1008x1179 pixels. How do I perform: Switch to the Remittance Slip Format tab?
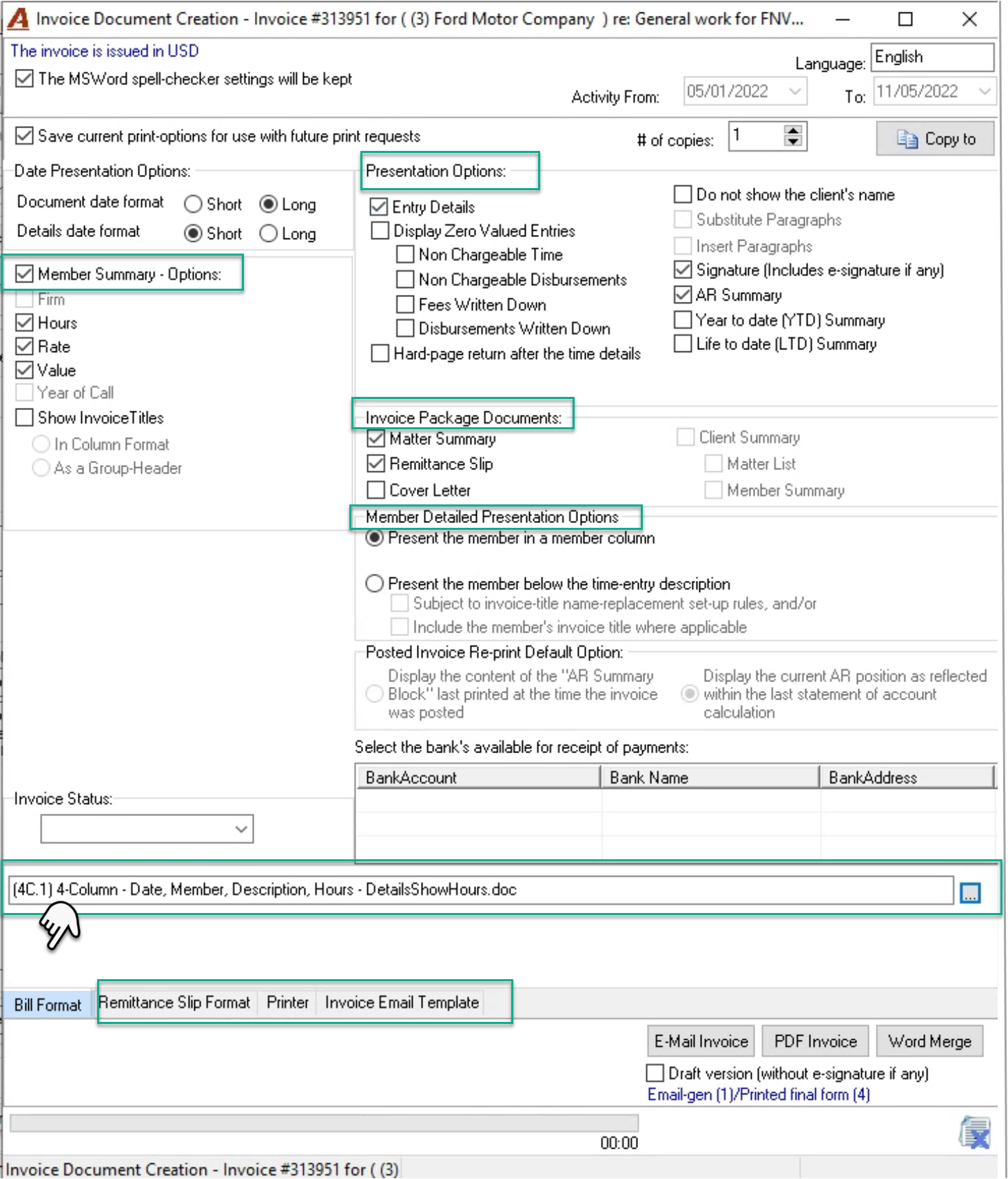point(174,1003)
